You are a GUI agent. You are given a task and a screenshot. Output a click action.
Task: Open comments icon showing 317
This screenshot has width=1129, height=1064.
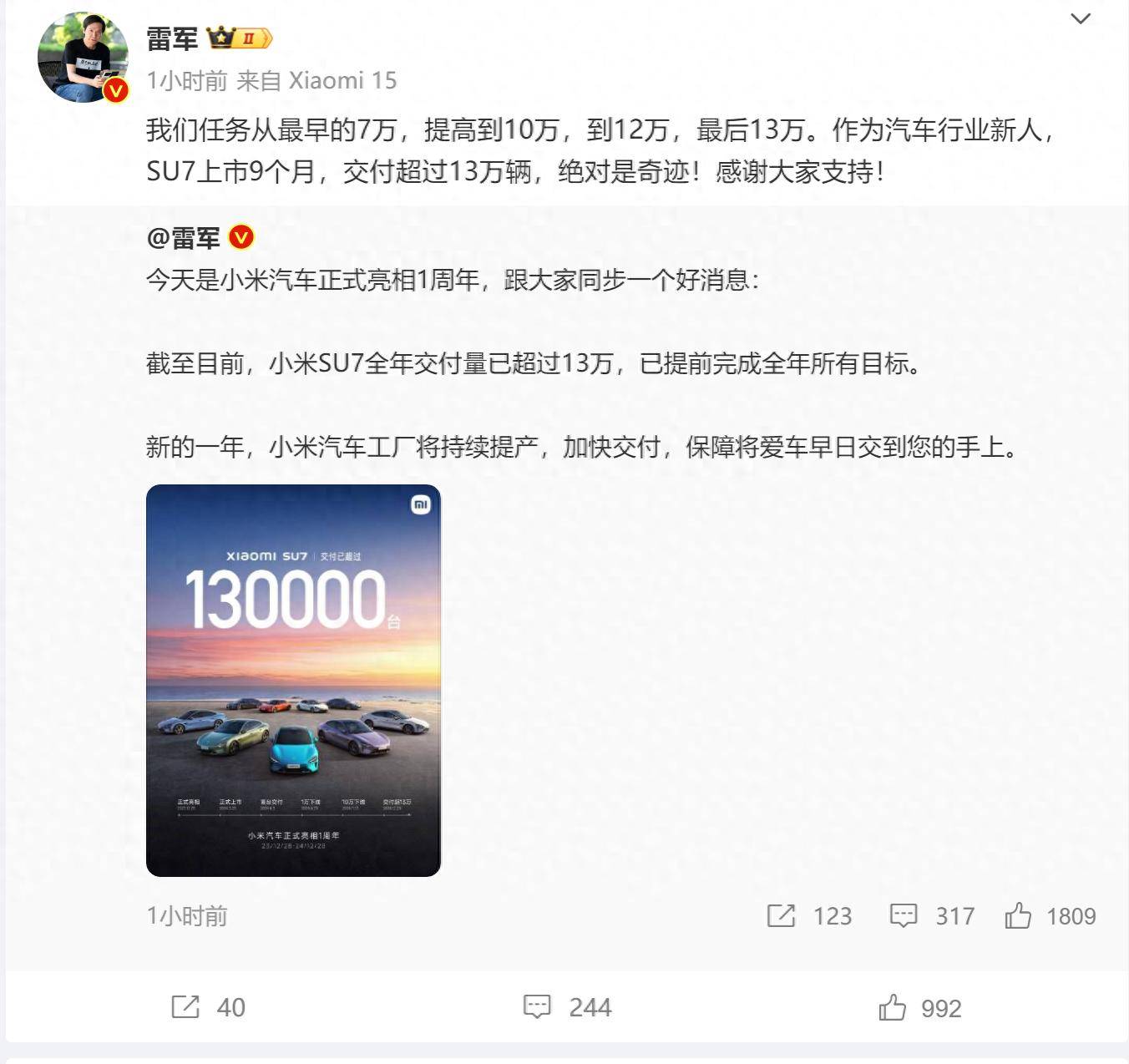(x=904, y=915)
